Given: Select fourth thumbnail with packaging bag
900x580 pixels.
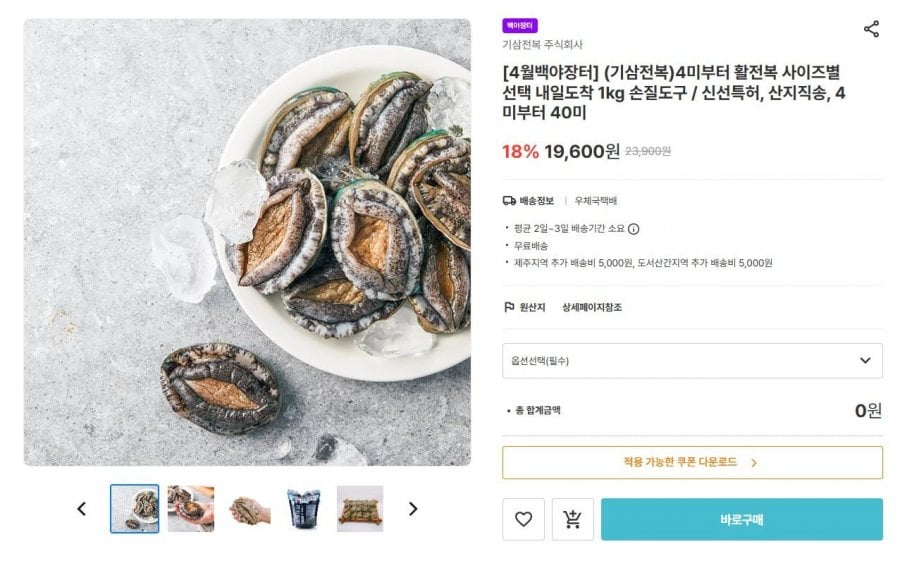Looking at the screenshot, I should click(303, 509).
